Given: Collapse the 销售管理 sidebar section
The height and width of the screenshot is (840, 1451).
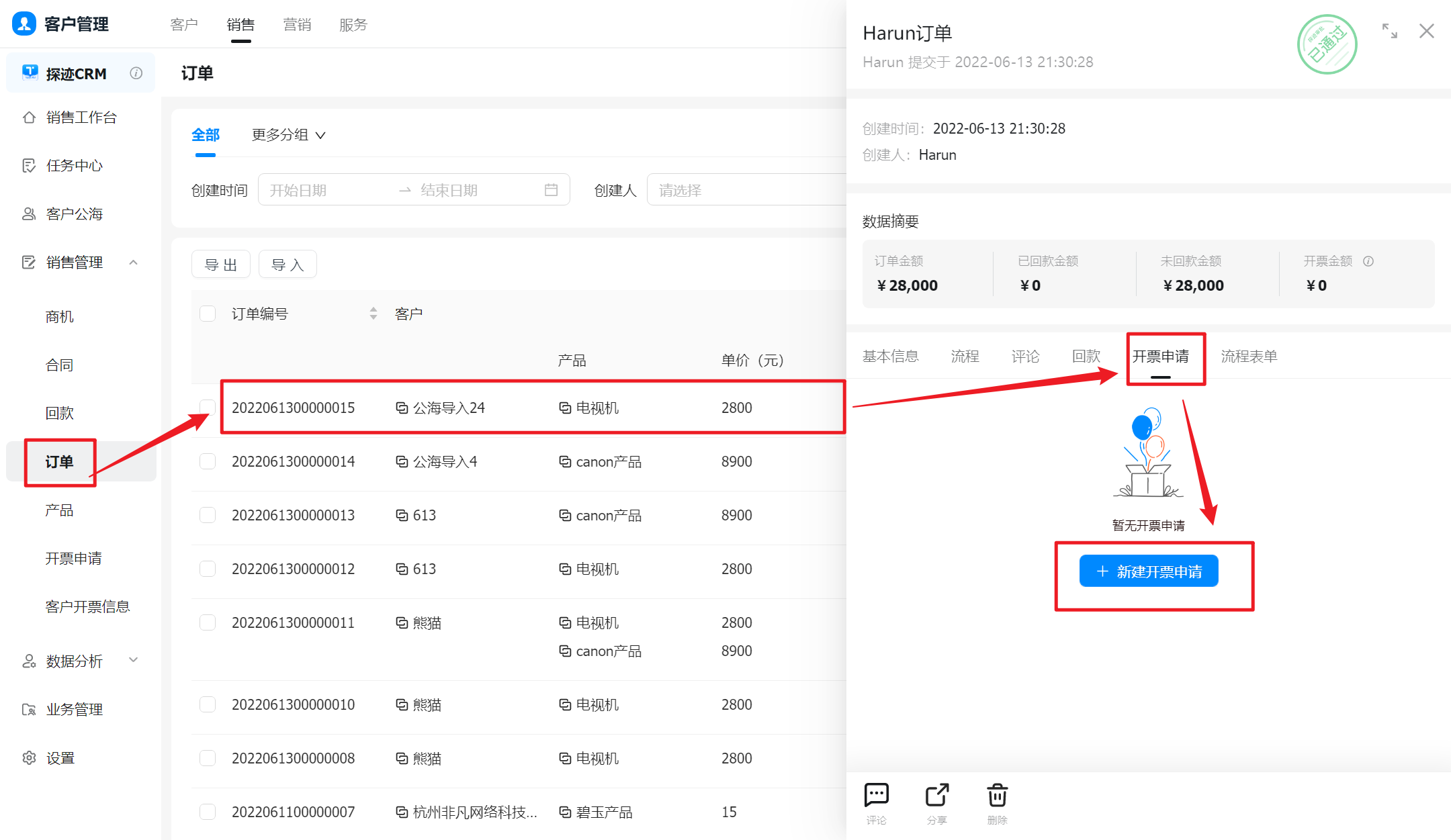Looking at the screenshot, I should [133, 263].
